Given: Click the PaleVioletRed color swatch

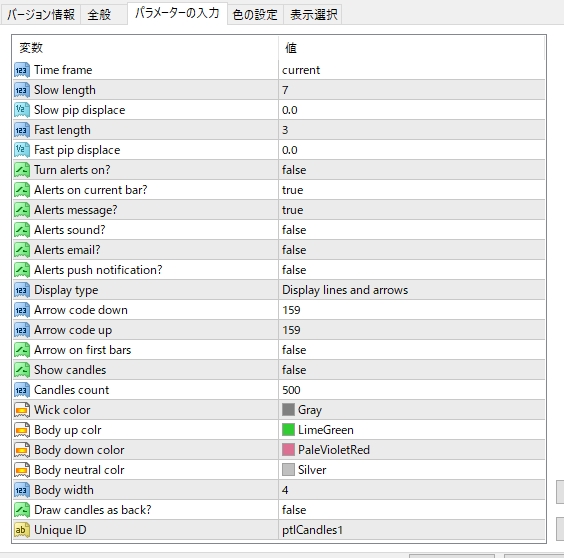Looking at the screenshot, I should [x=288, y=450].
